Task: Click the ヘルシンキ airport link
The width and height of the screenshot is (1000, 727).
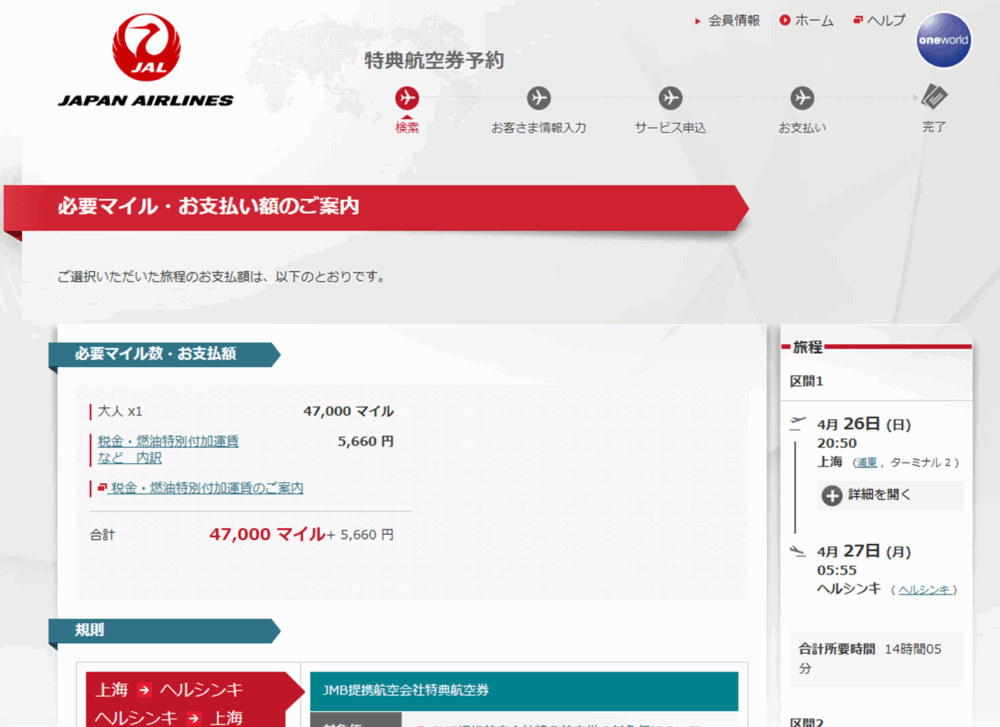Action: pyautogui.click(x=924, y=590)
